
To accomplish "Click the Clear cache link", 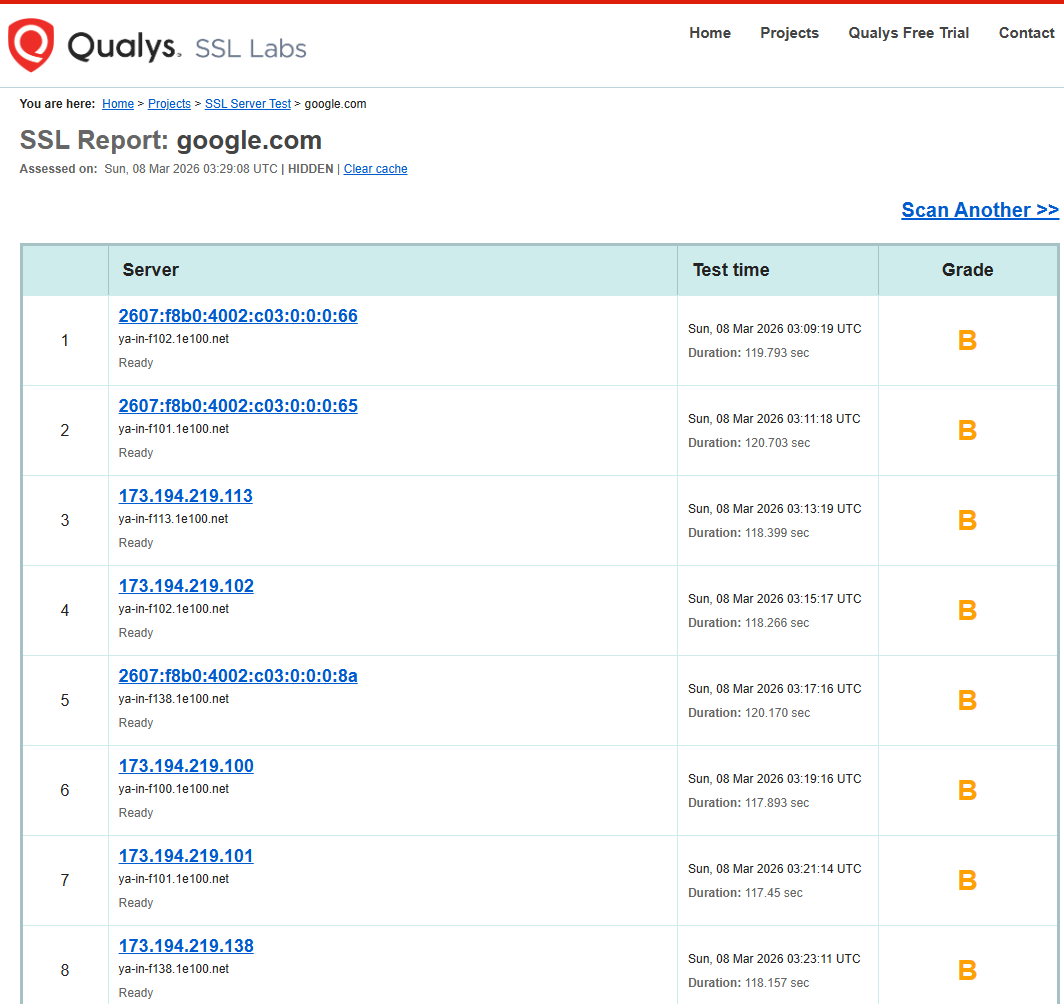I will 375,169.
